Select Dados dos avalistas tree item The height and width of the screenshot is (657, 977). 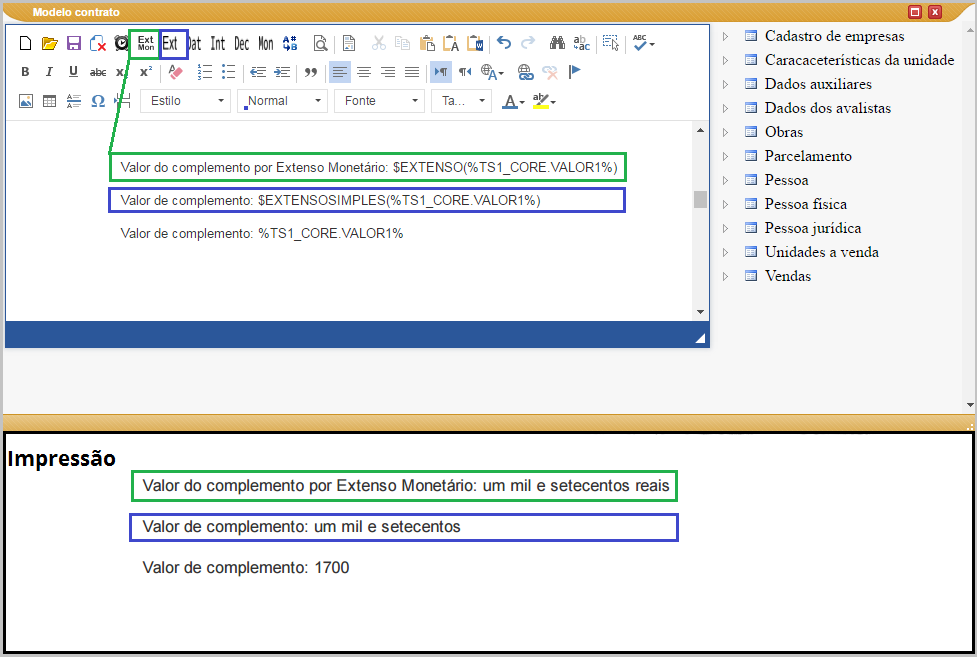827,108
